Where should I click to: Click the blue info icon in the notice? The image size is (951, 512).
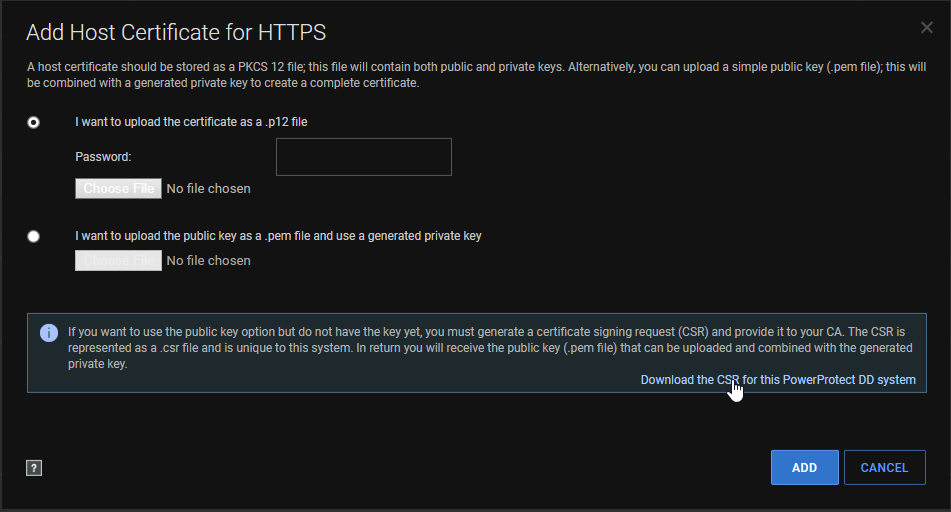tap(49, 332)
